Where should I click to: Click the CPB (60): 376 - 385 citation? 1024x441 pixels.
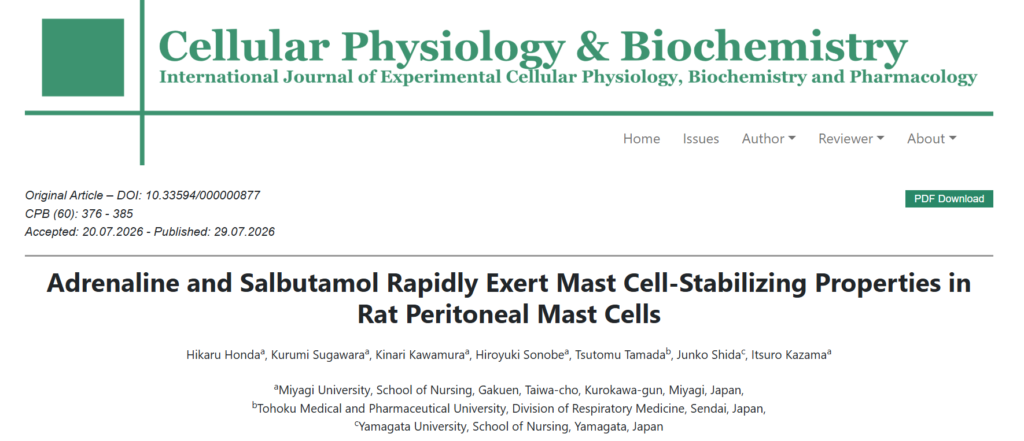[x=79, y=214]
